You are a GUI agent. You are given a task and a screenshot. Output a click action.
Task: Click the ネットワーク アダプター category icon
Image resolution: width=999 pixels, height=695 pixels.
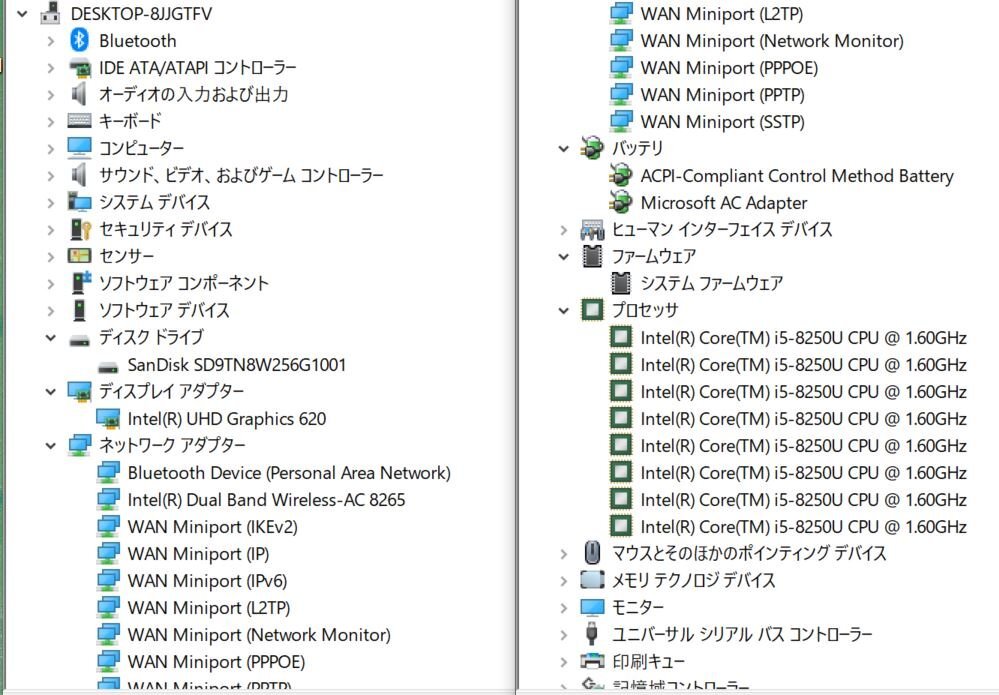[x=79, y=445]
